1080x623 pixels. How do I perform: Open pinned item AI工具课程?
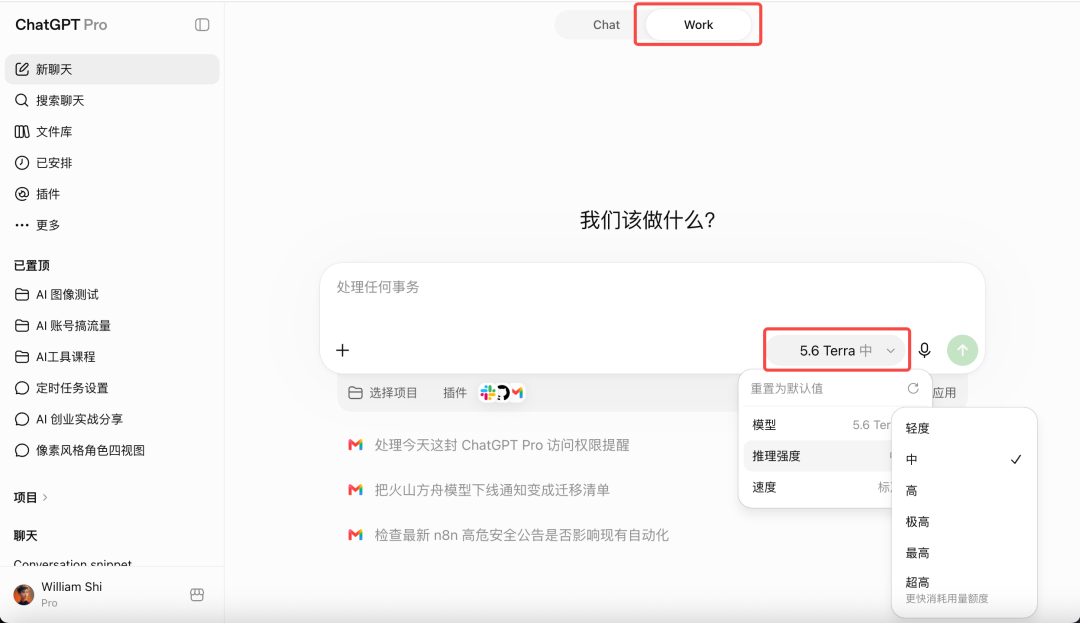click(112, 357)
